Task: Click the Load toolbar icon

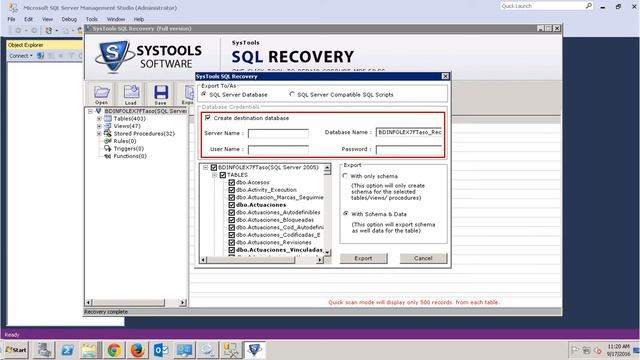Action: [x=131, y=93]
